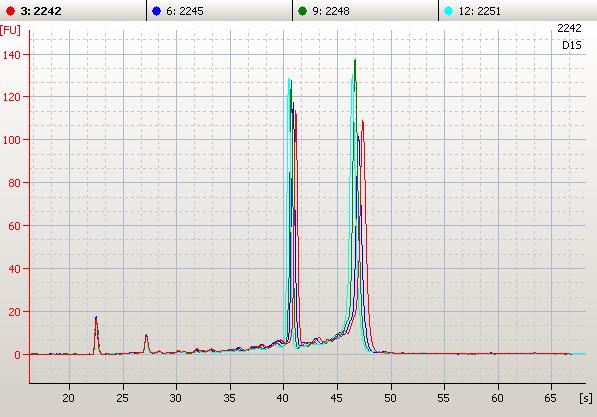The image size is (597, 417).
Task: Click the 140 tick on the y-axis
Action: click(x=11, y=55)
